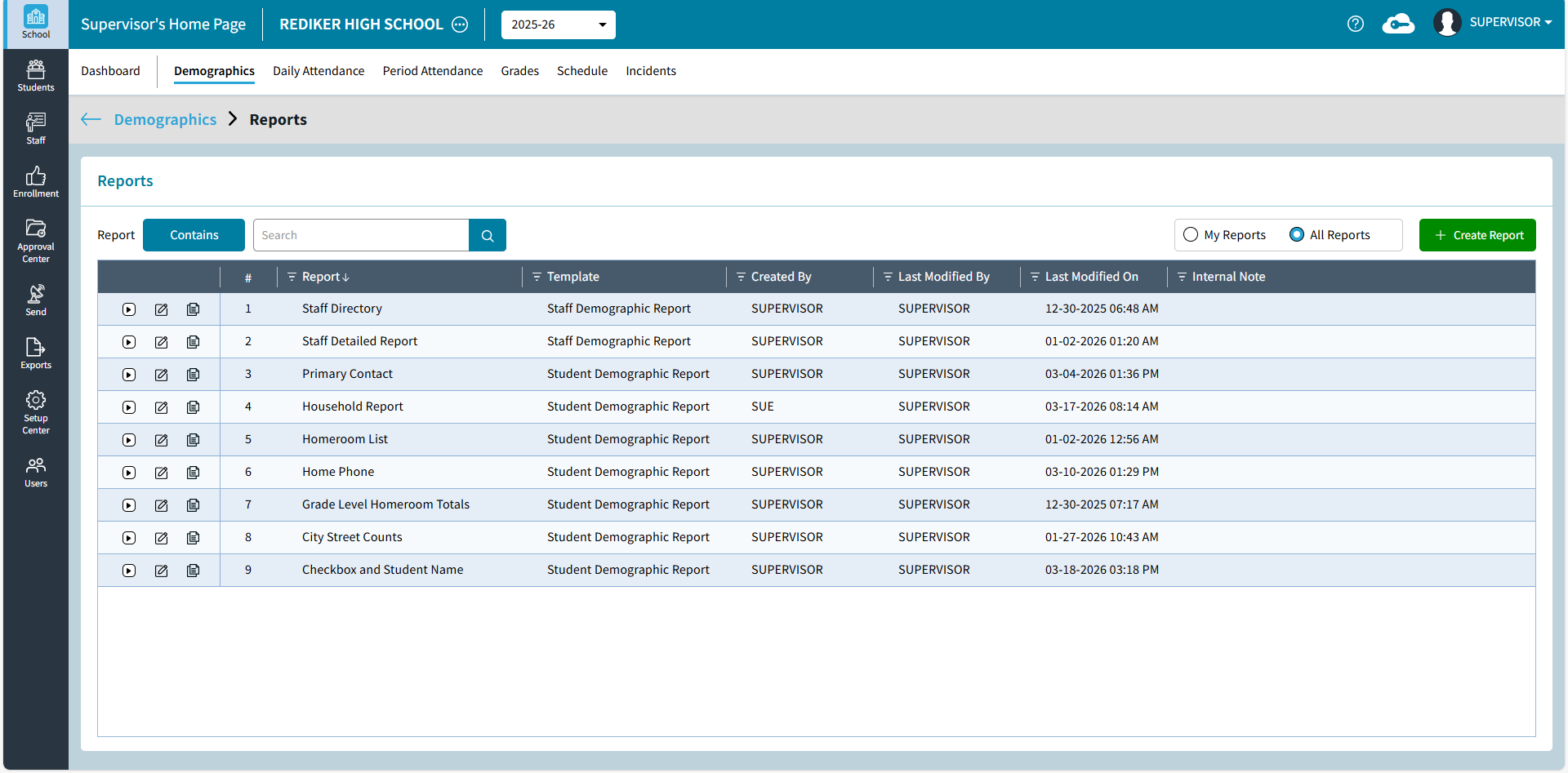Select the Household Report name cell
This screenshot has width=1568, height=773.
click(x=353, y=406)
